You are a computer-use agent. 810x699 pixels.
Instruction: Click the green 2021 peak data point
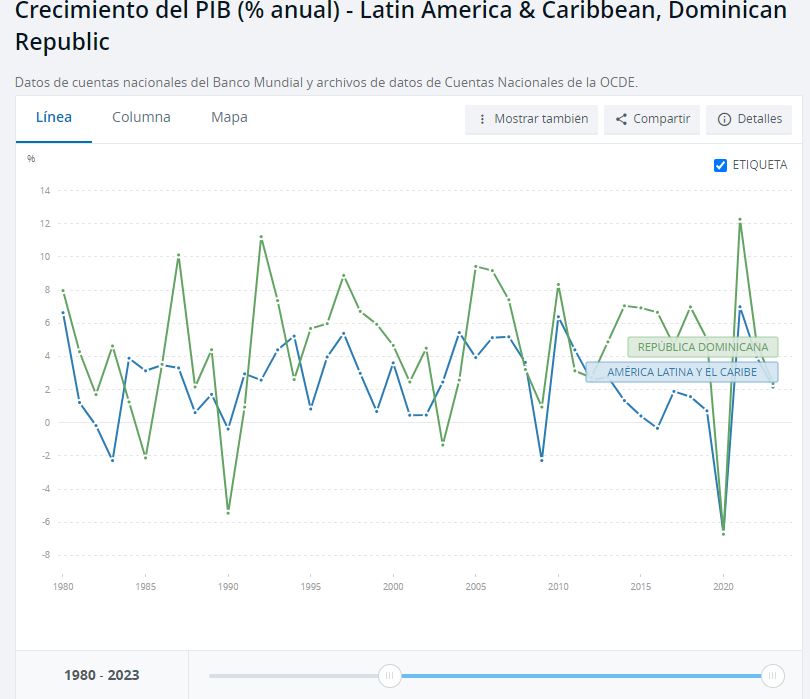[x=740, y=220]
